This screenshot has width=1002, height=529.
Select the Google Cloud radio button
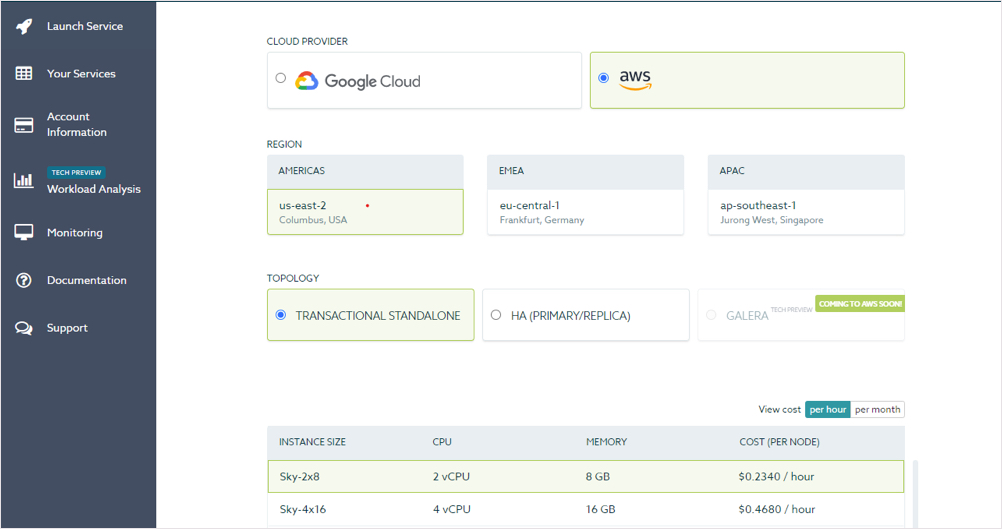click(281, 78)
